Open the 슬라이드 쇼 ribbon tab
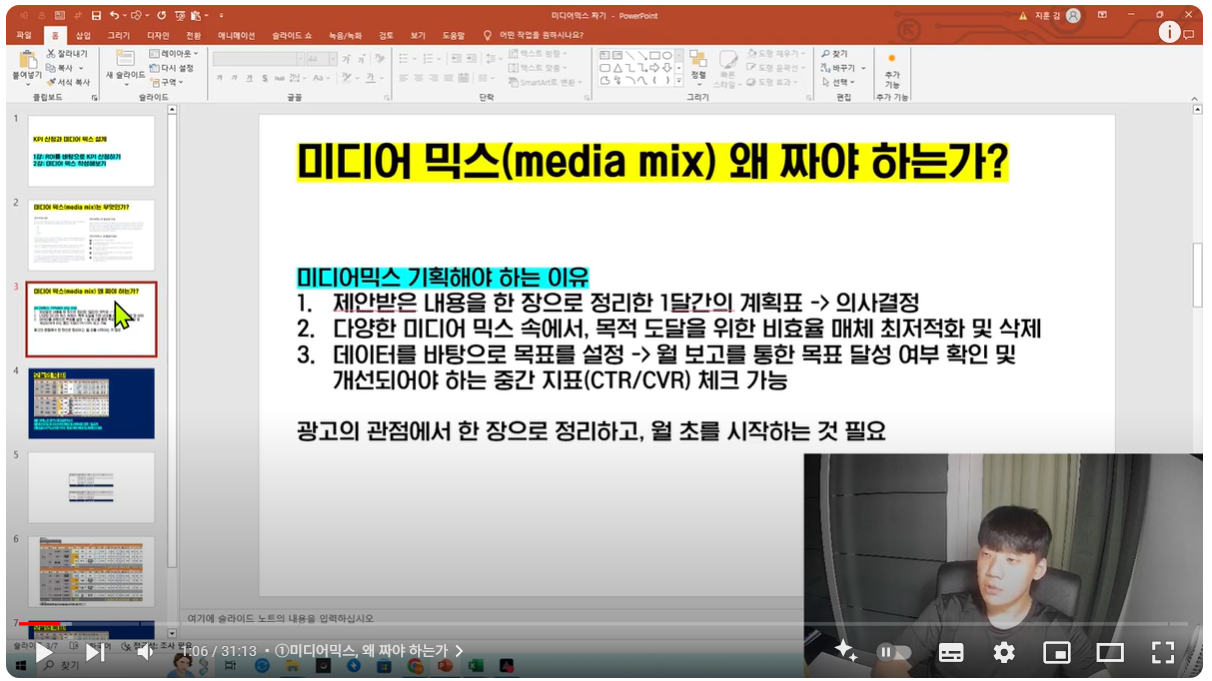Image resolution: width=1212 pixels, height=681 pixels. [291, 35]
